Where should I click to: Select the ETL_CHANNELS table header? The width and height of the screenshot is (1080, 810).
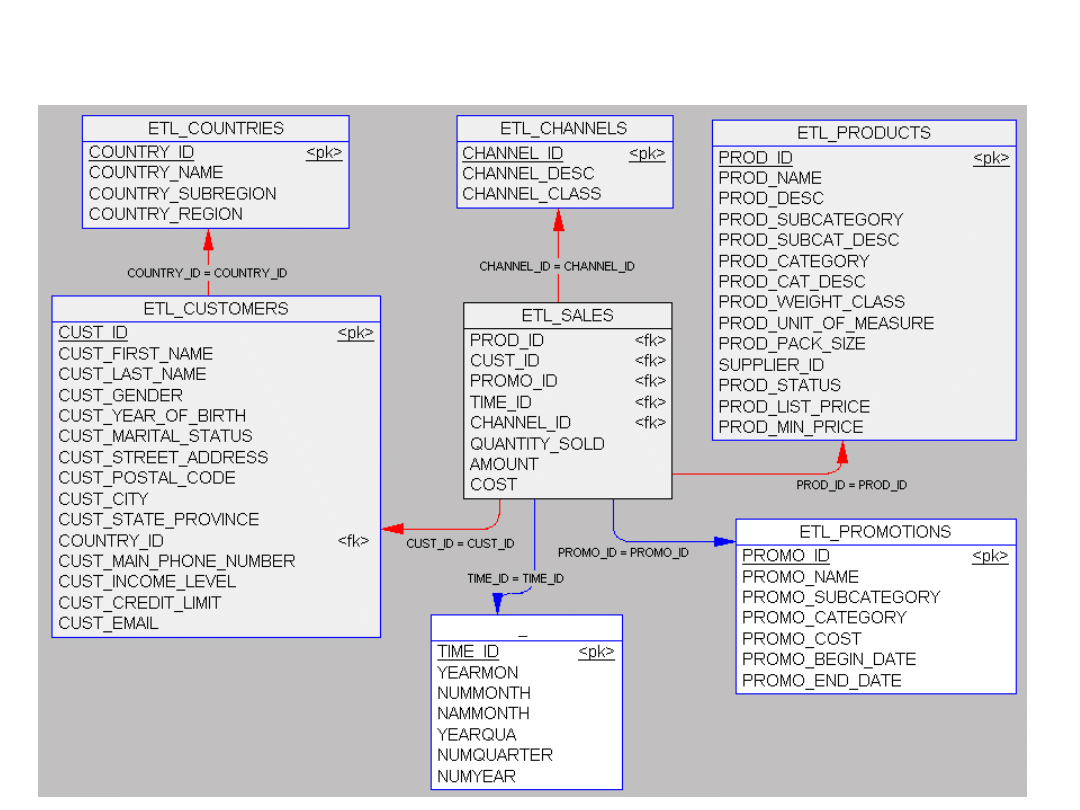564,128
